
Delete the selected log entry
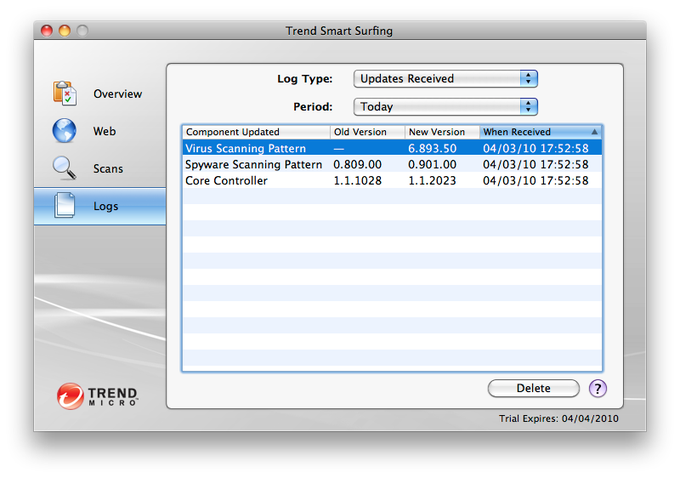tap(533, 388)
